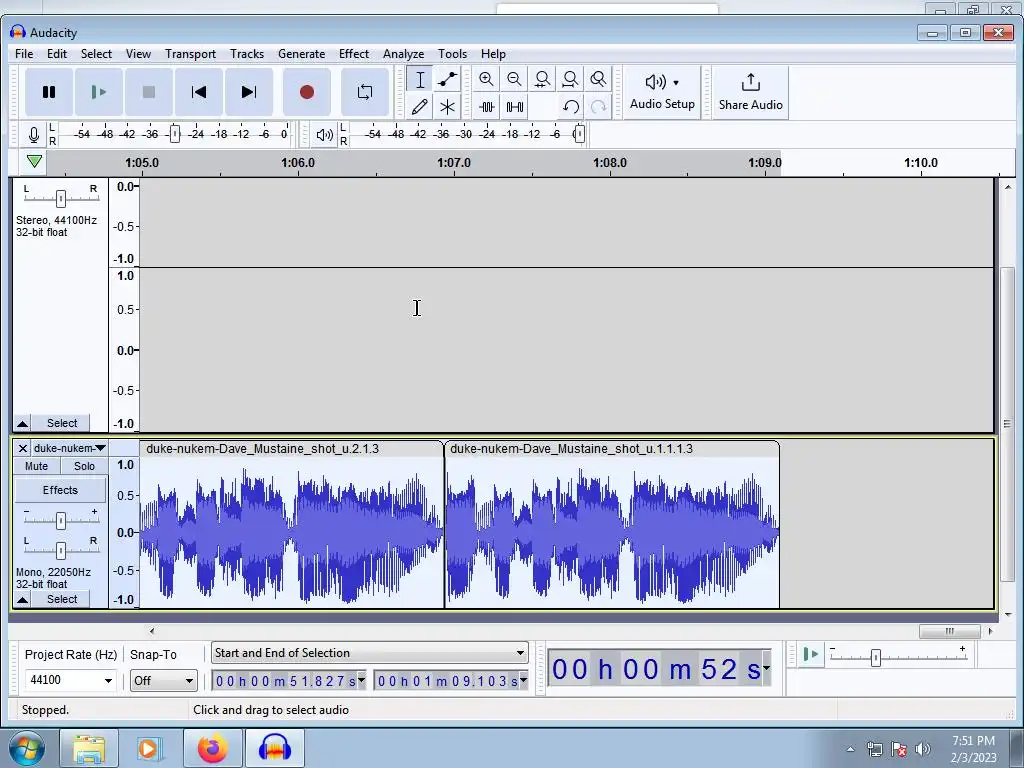Skip to end of project
Image resolution: width=1024 pixels, height=768 pixels.
(249, 92)
